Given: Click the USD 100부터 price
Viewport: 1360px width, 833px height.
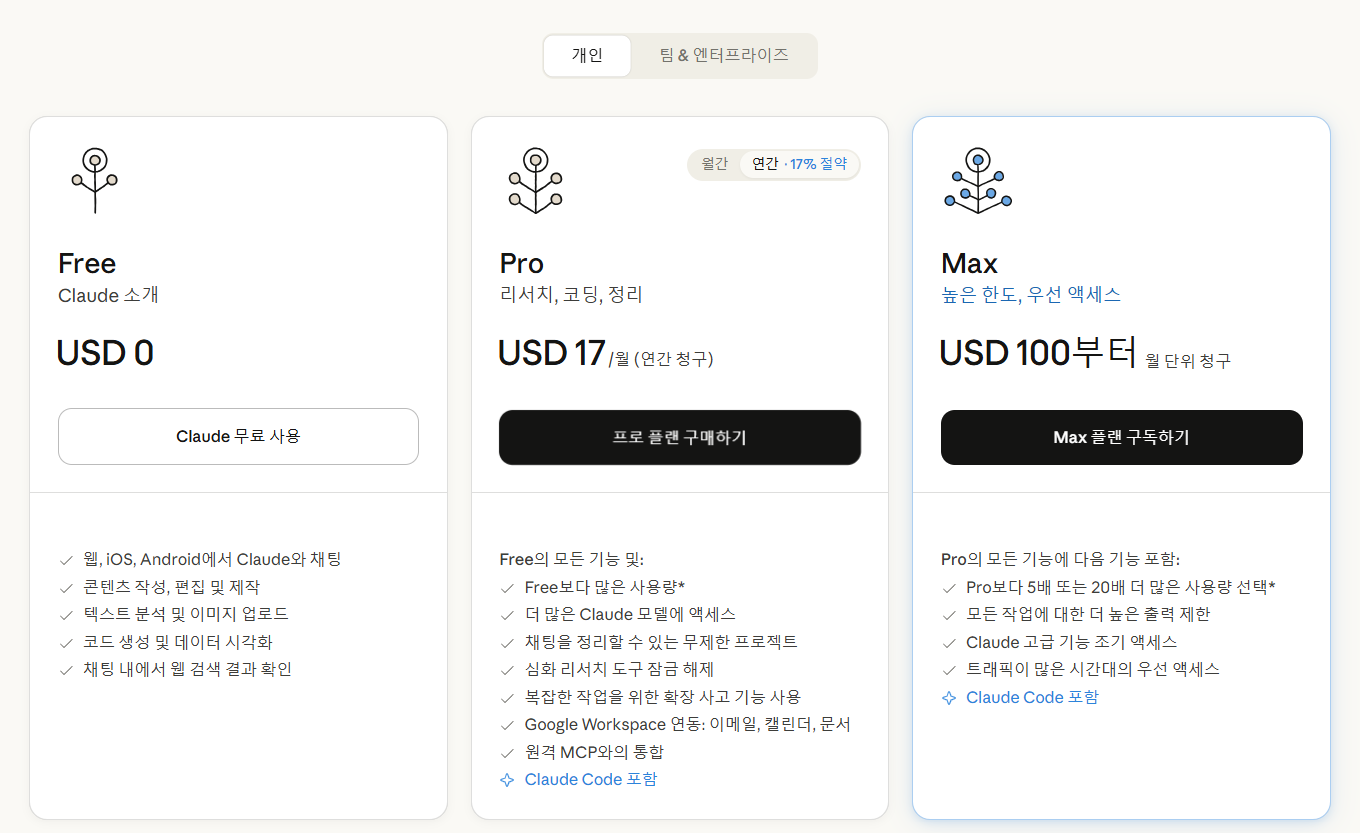Looking at the screenshot, I should [1039, 354].
